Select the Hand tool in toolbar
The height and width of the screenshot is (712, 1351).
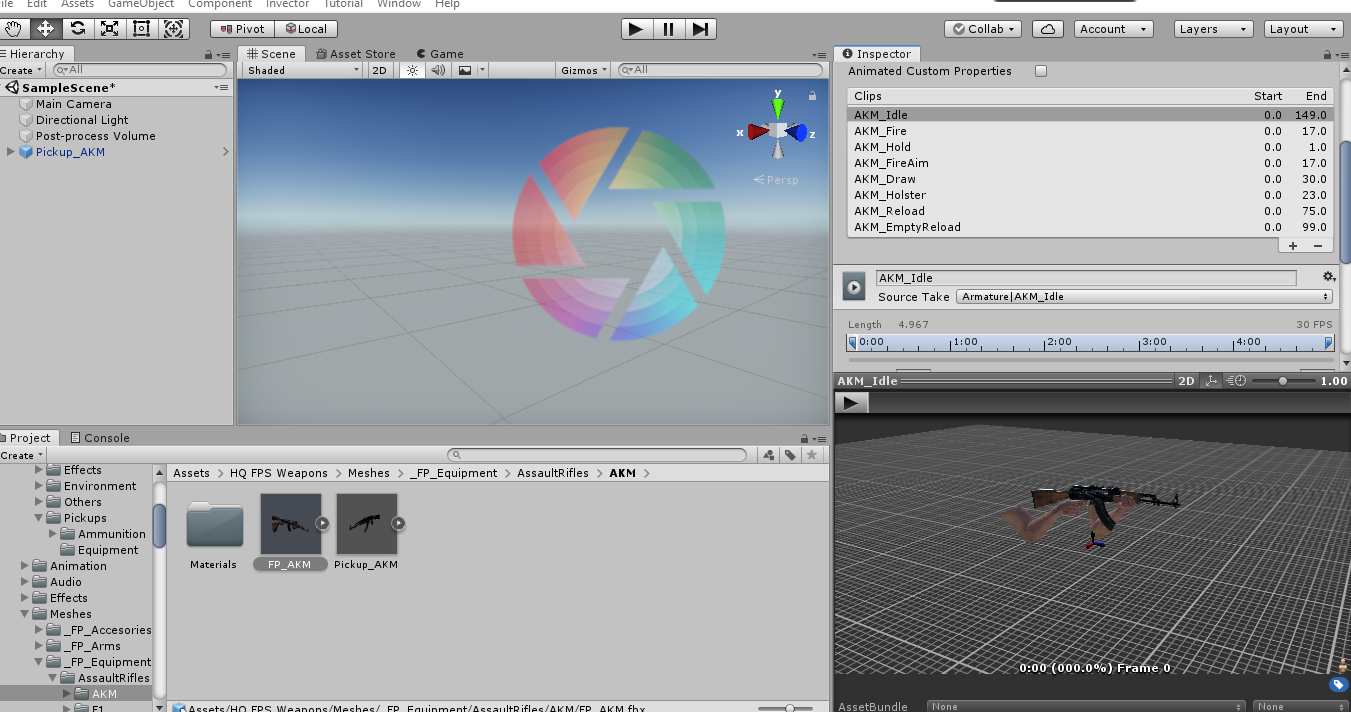(x=14, y=29)
